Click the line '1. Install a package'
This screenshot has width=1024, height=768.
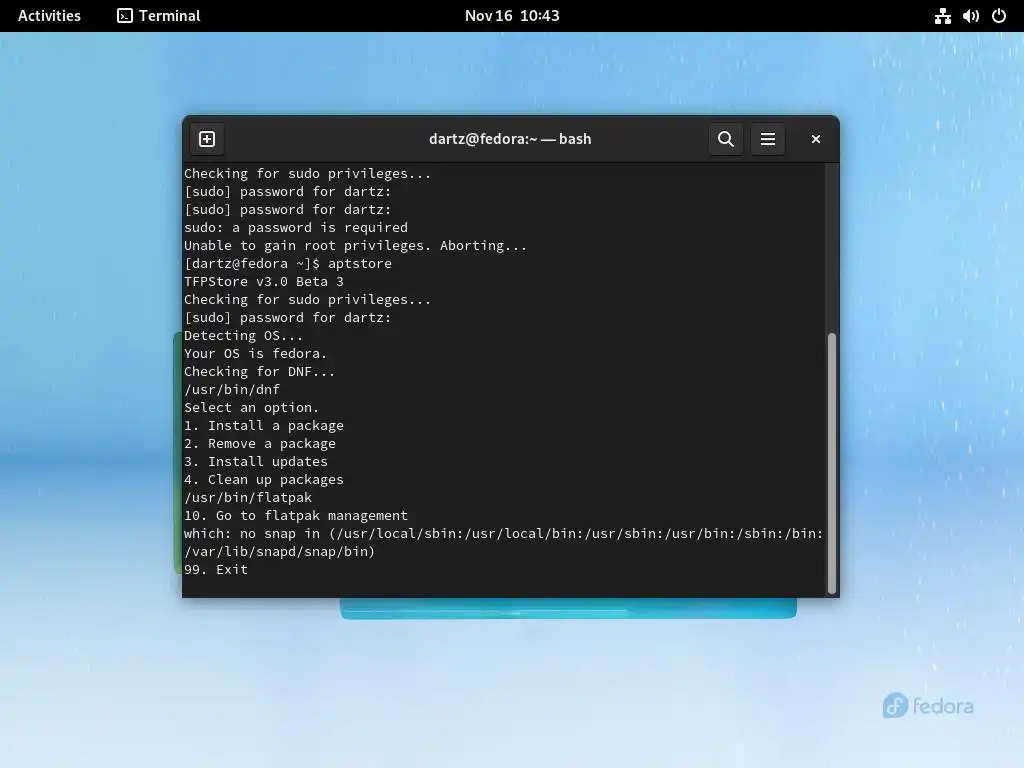click(x=264, y=426)
